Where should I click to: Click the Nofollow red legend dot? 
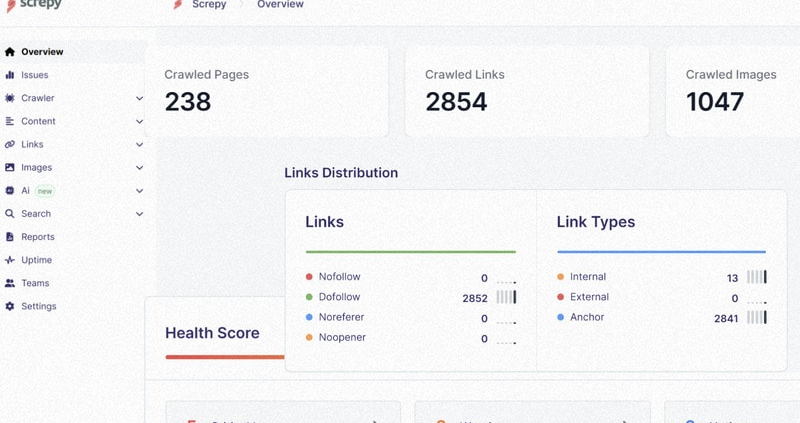(309, 277)
